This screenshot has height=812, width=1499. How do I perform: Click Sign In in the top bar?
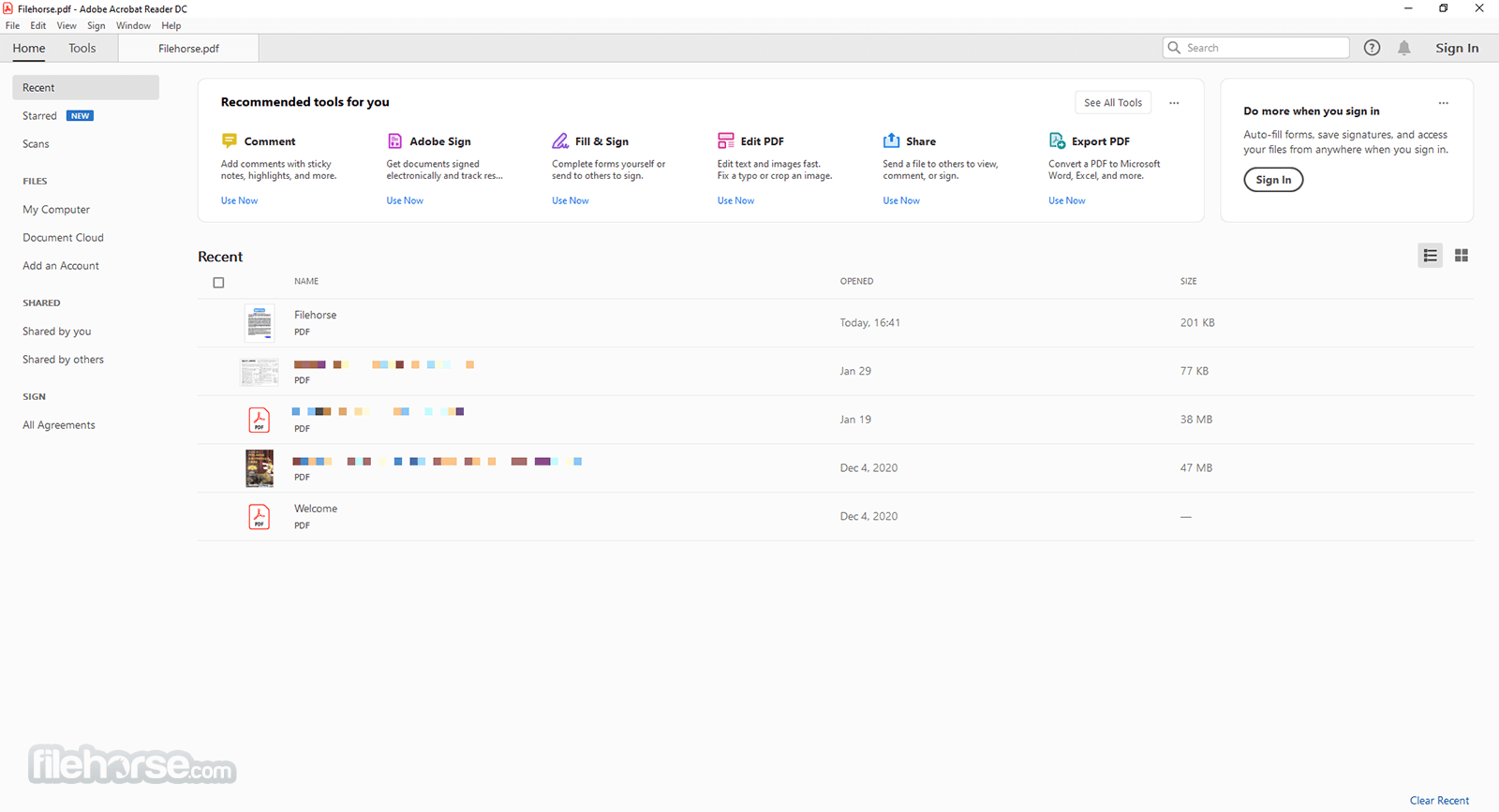click(x=1457, y=48)
